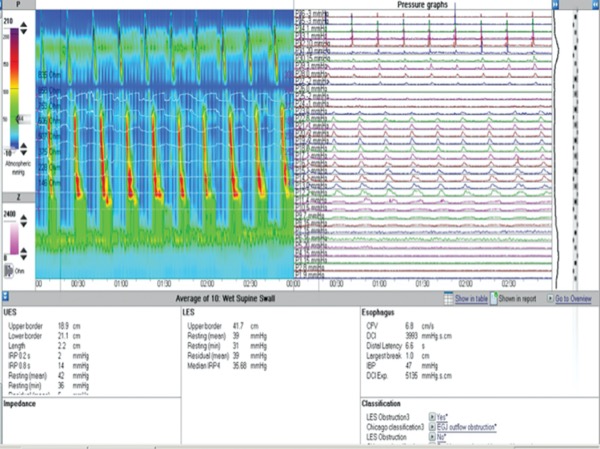Click the Ohm impedance icon
This screenshot has width=600, height=449.
pos(8,271)
